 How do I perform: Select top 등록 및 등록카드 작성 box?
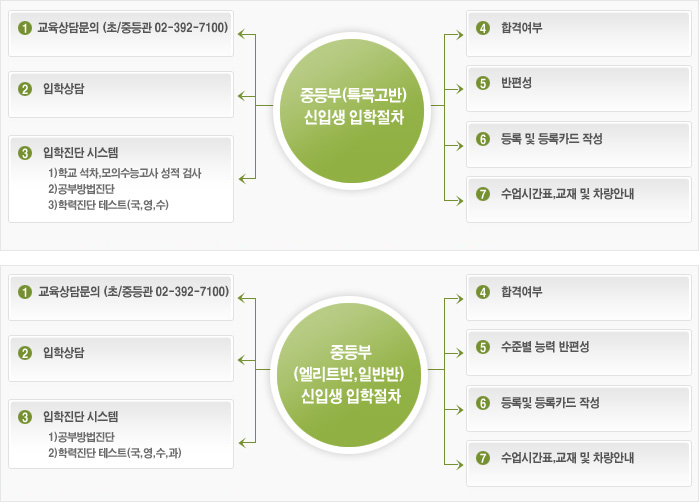[579, 145]
